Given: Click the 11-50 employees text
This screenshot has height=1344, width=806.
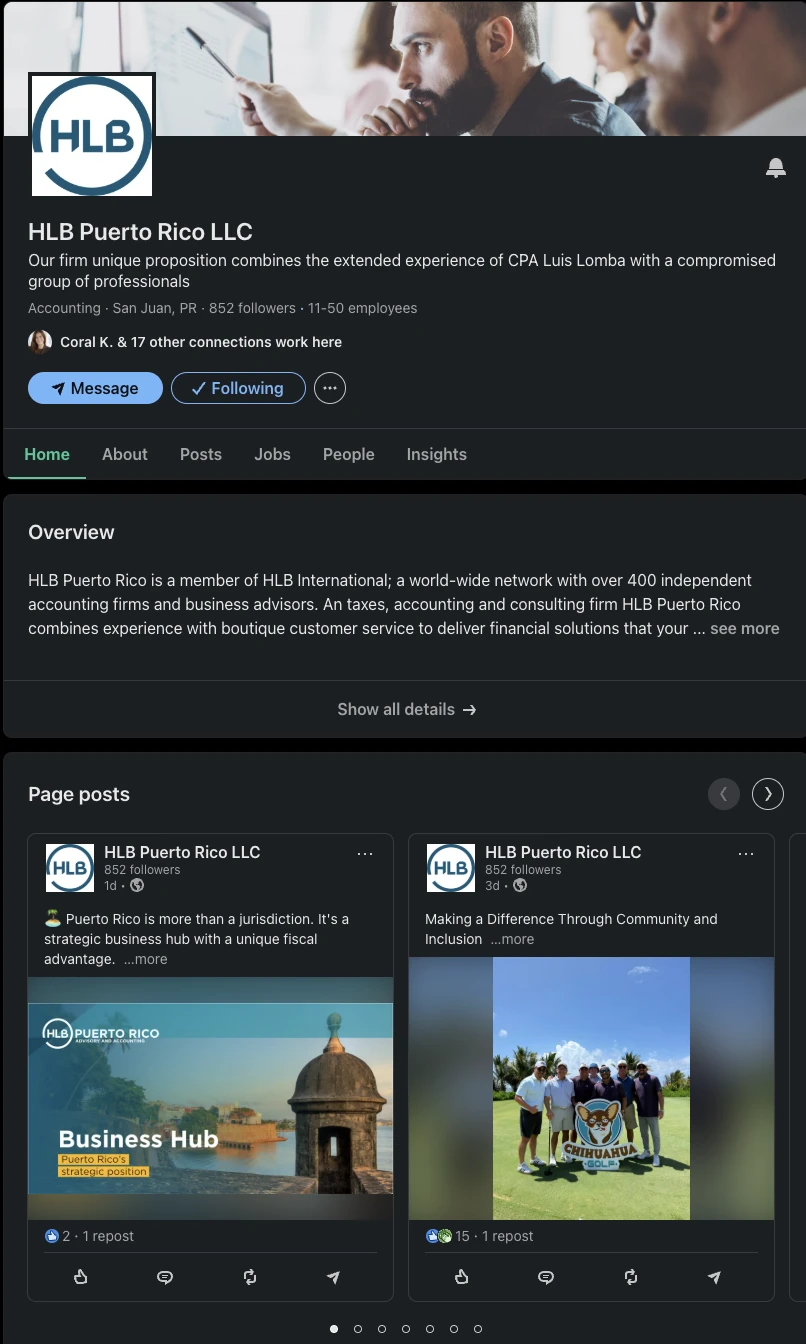Looking at the screenshot, I should (363, 308).
